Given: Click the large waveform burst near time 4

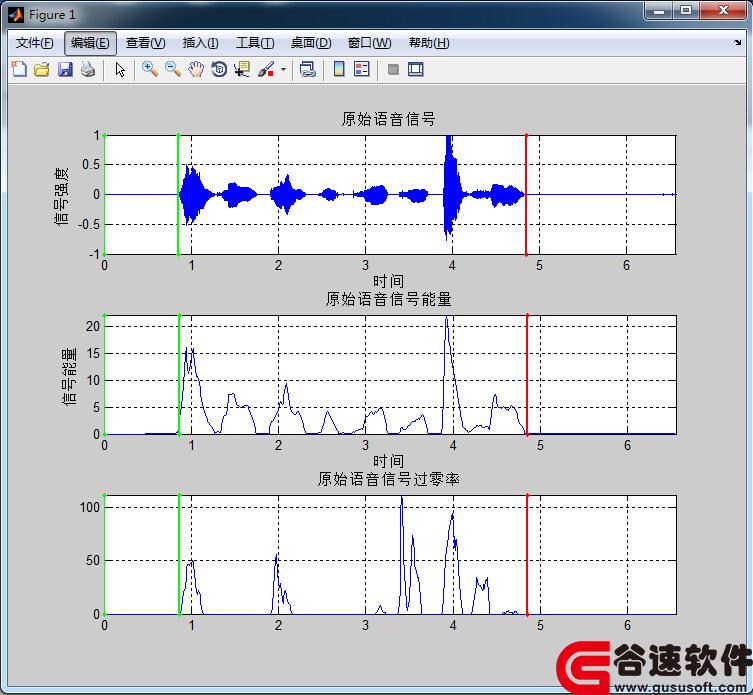Looking at the screenshot, I should [x=451, y=188].
